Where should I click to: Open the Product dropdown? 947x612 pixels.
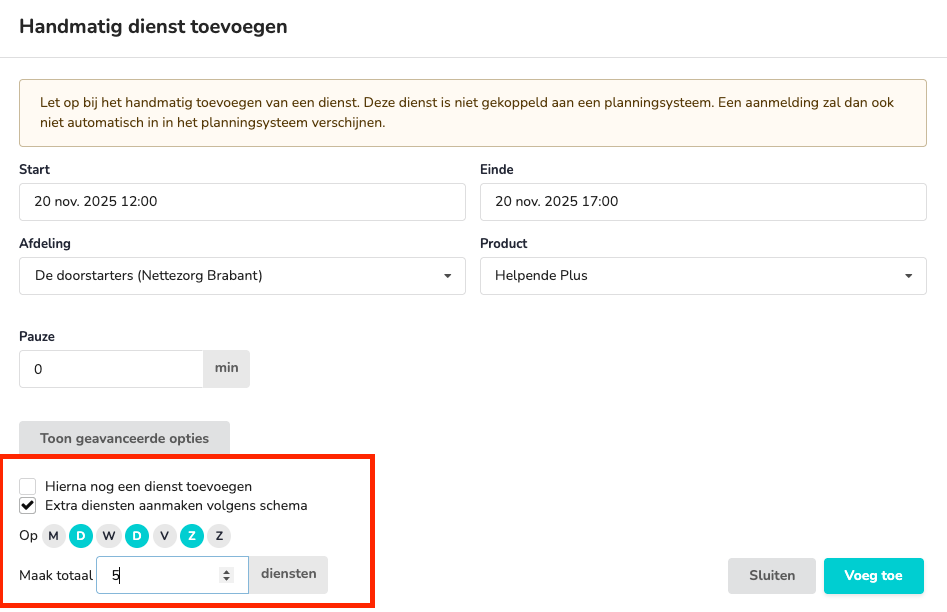pyautogui.click(x=703, y=276)
